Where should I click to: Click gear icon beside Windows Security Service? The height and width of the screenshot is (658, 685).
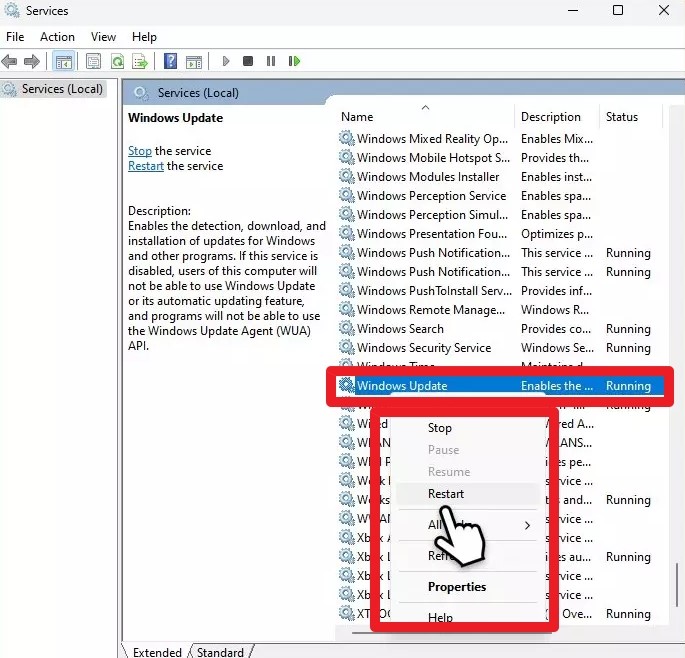(346, 347)
